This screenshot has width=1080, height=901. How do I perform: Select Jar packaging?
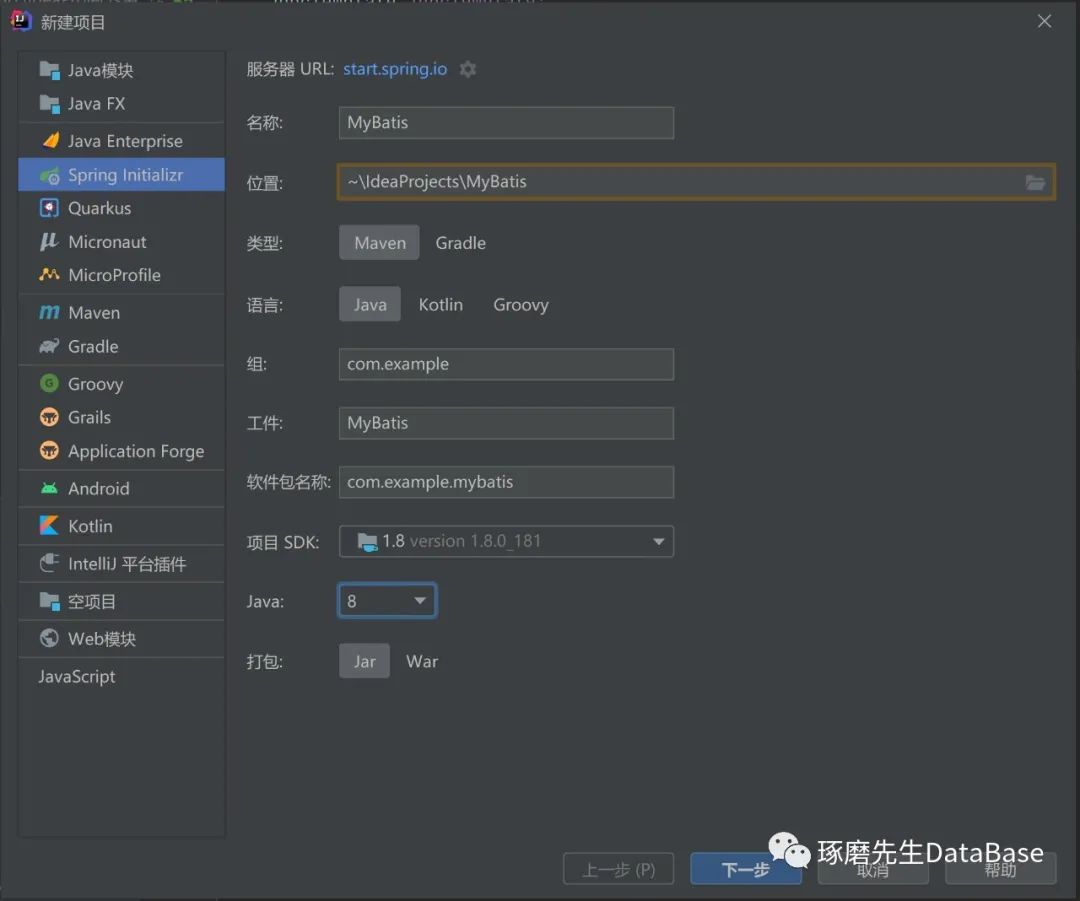coord(364,661)
